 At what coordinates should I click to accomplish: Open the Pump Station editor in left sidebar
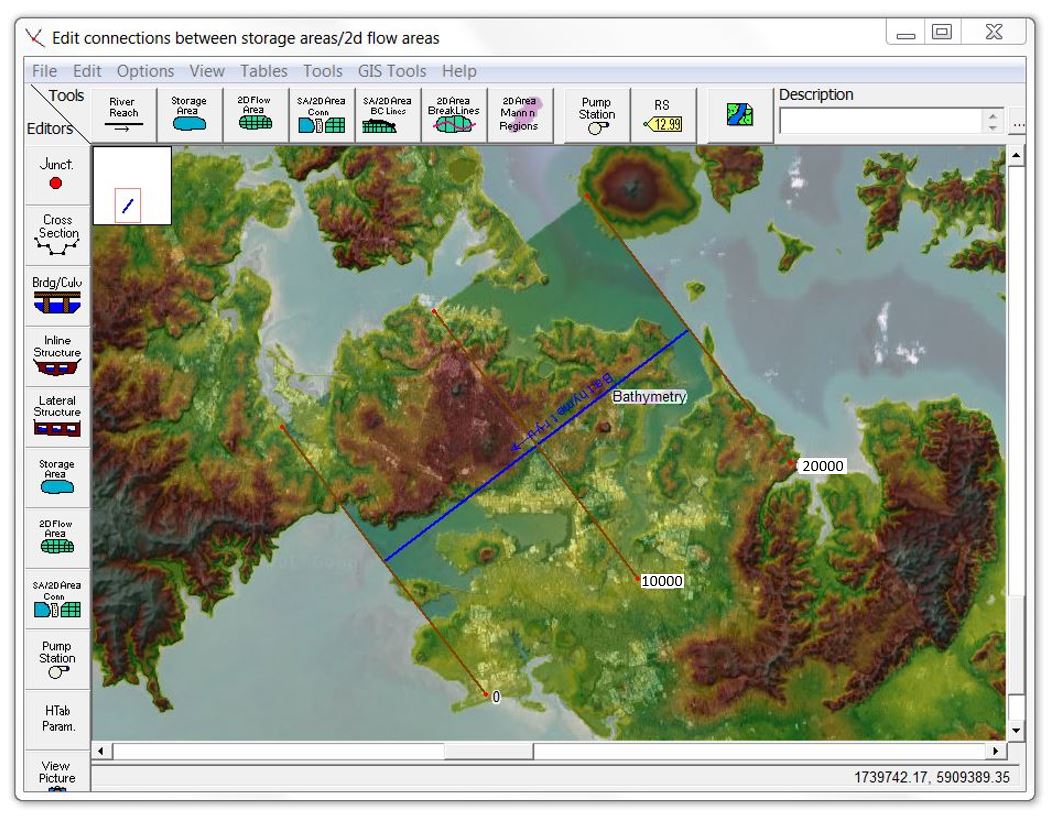click(x=57, y=659)
